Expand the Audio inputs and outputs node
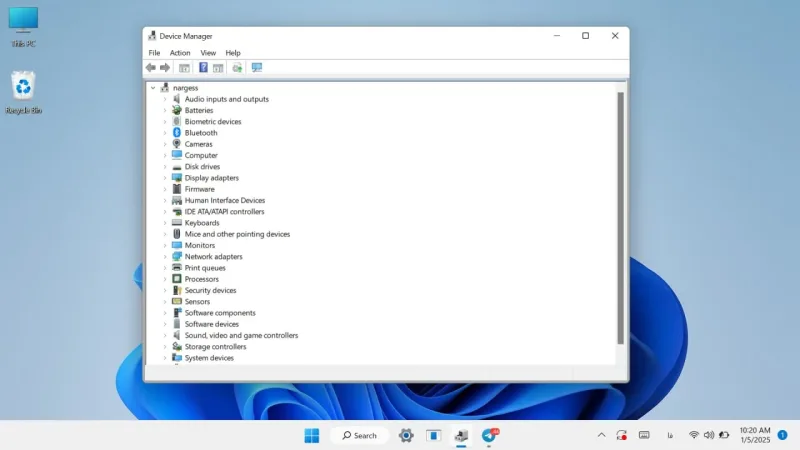800x450 pixels. pos(165,99)
